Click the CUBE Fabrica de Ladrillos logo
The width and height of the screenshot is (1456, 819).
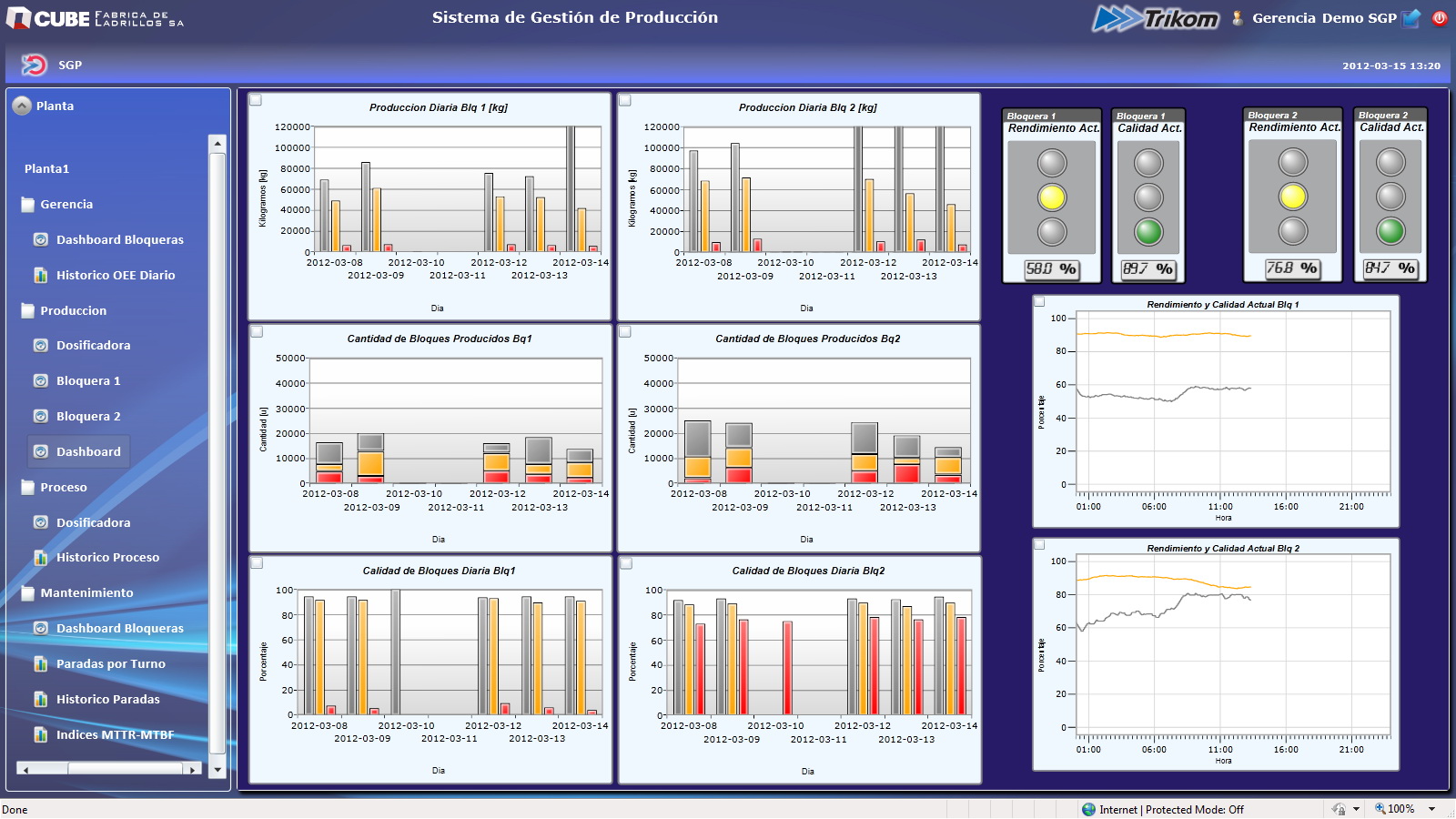pyautogui.click(x=95, y=17)
